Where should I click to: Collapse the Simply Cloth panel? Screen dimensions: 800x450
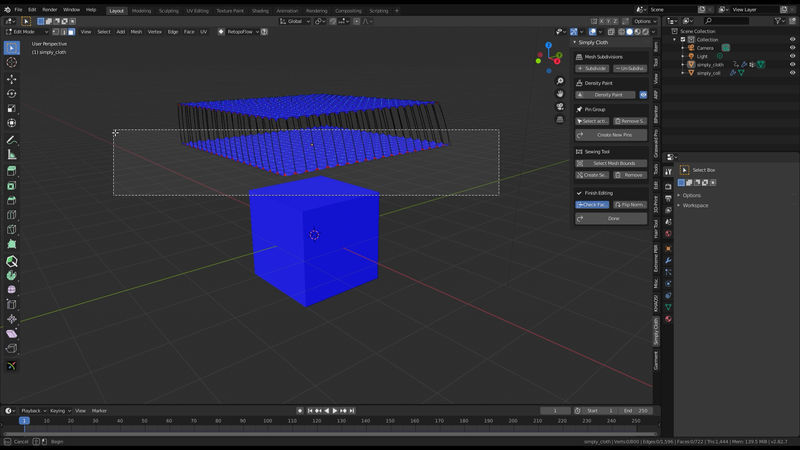pos(575,42)
